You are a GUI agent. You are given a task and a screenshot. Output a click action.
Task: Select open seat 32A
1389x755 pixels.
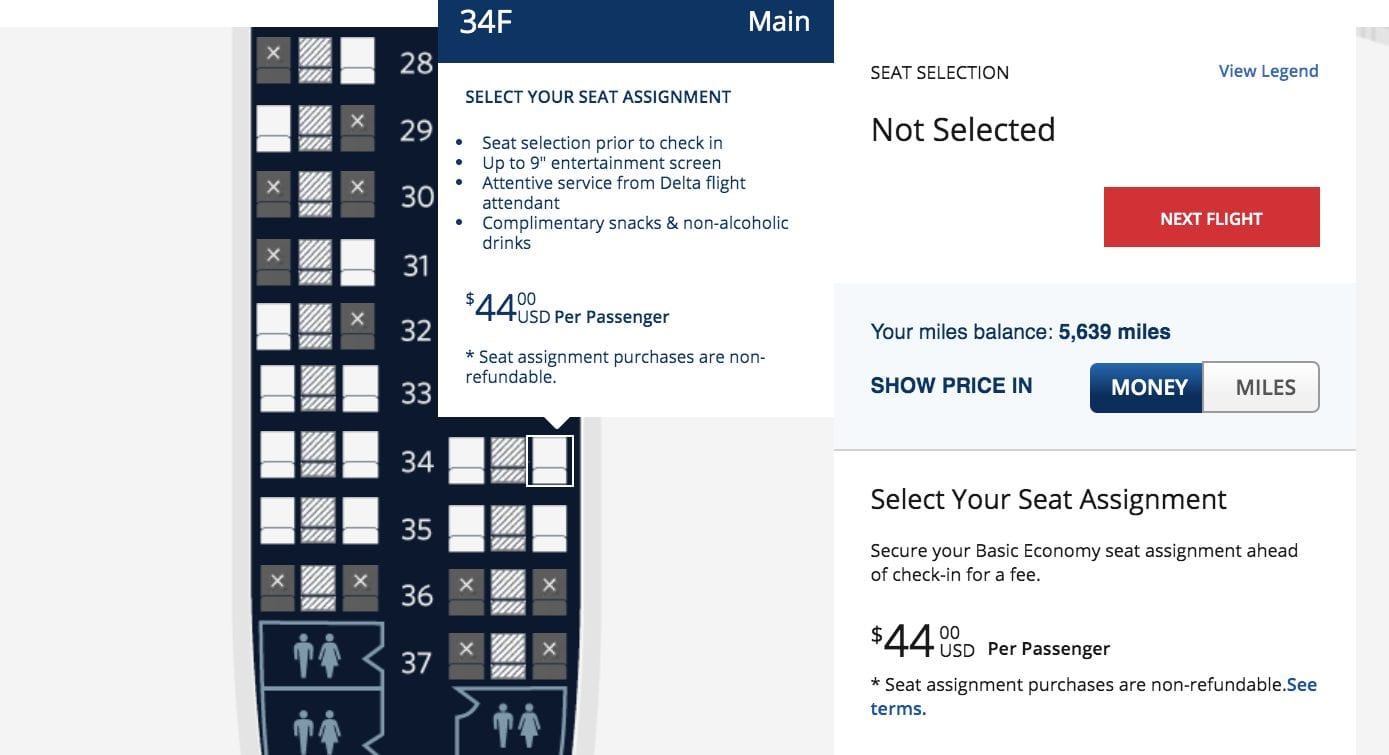[x=273, y=324]
